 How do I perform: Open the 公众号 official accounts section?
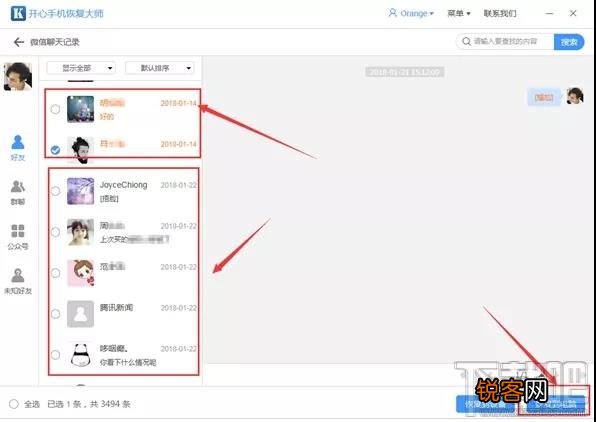pos(18,237)
